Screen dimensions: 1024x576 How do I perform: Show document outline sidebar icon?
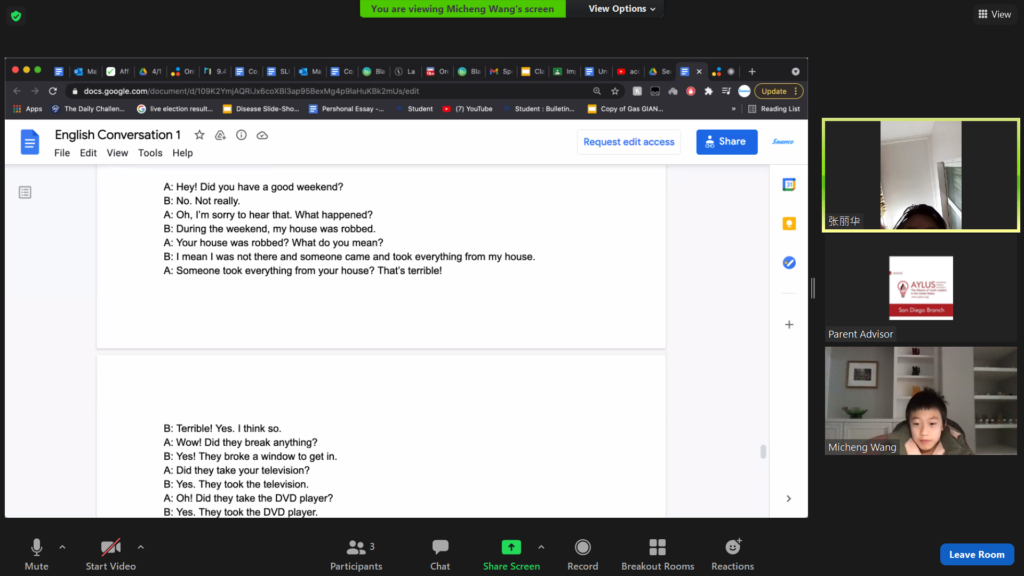coord(25,192)
